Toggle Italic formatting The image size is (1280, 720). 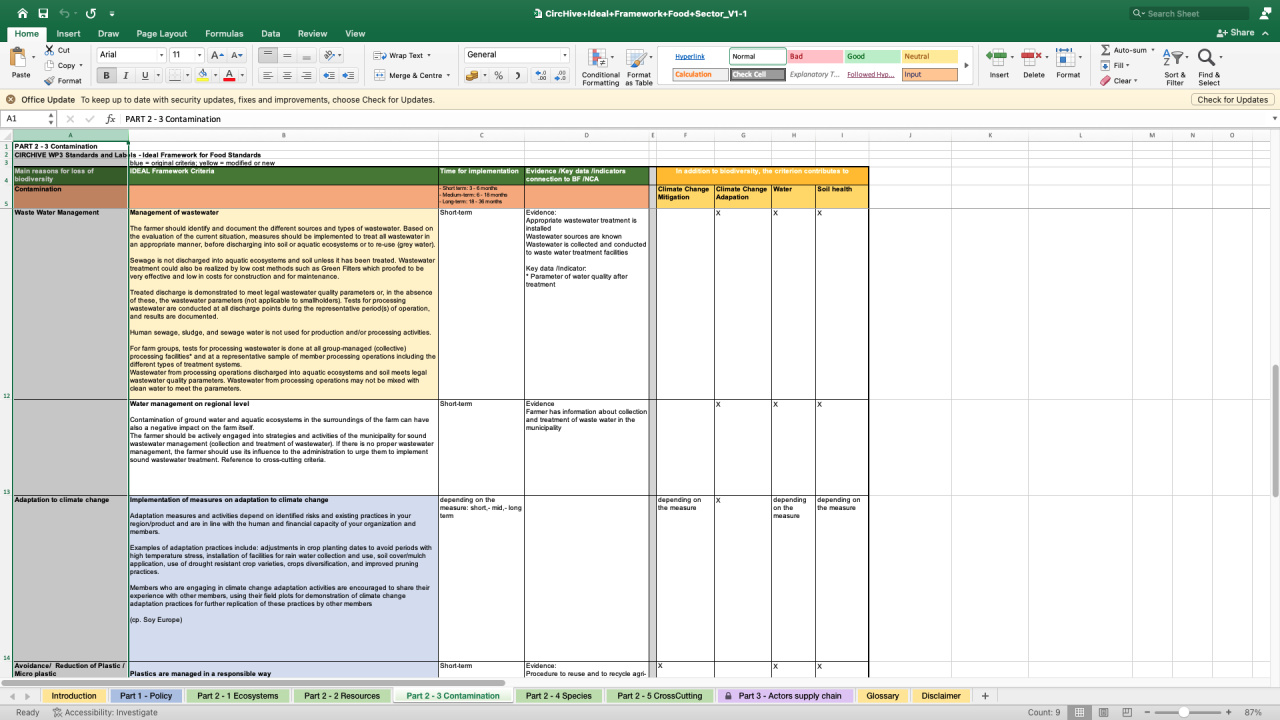pyautogui.click(x=125, y=75)
